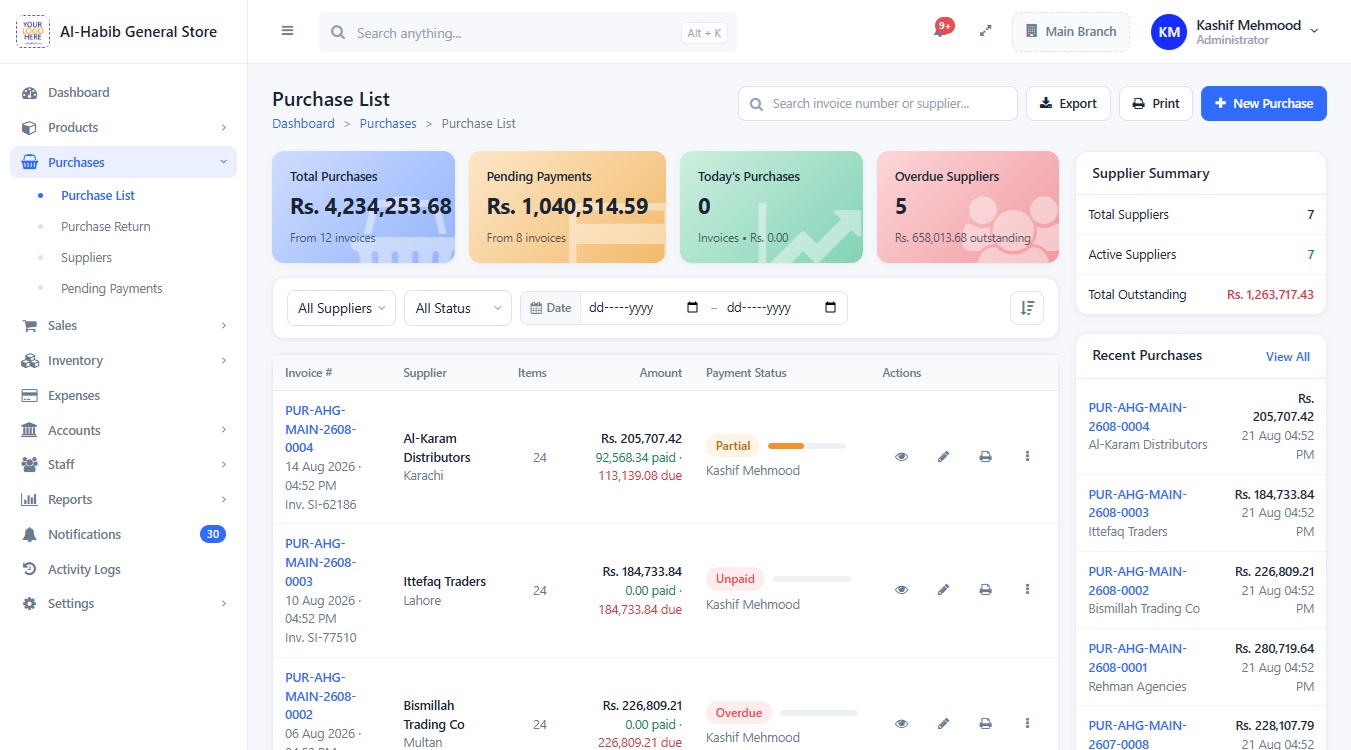Toggle the sidebar hamburger menu icon
This screenshot has height=750, width=1351.
tap(288, 31)
